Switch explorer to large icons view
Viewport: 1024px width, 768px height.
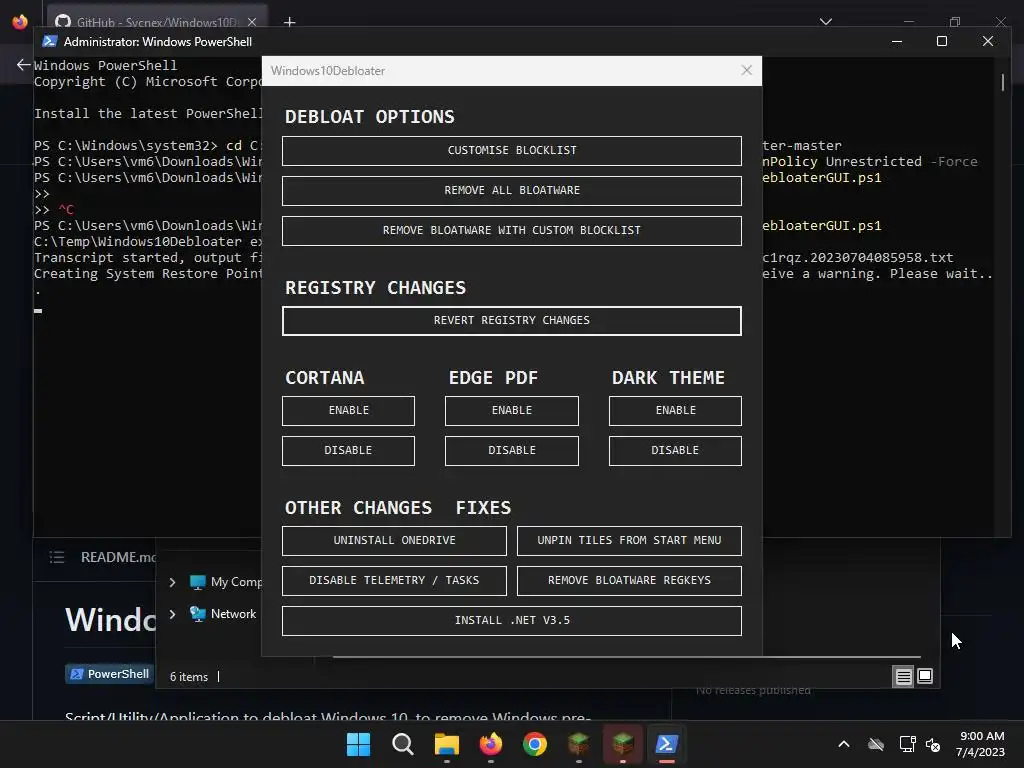pos(925,676)
